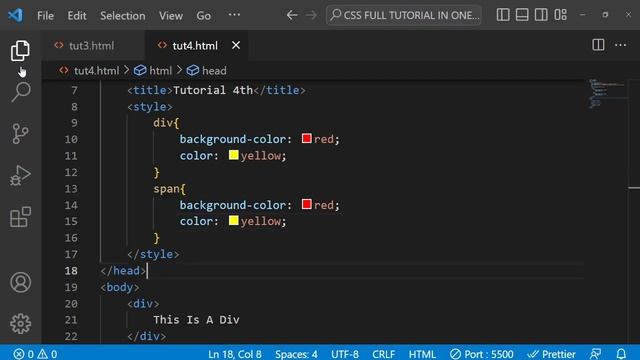Open the Selection menu
640x360 pixels.
[x=123, y=16]
